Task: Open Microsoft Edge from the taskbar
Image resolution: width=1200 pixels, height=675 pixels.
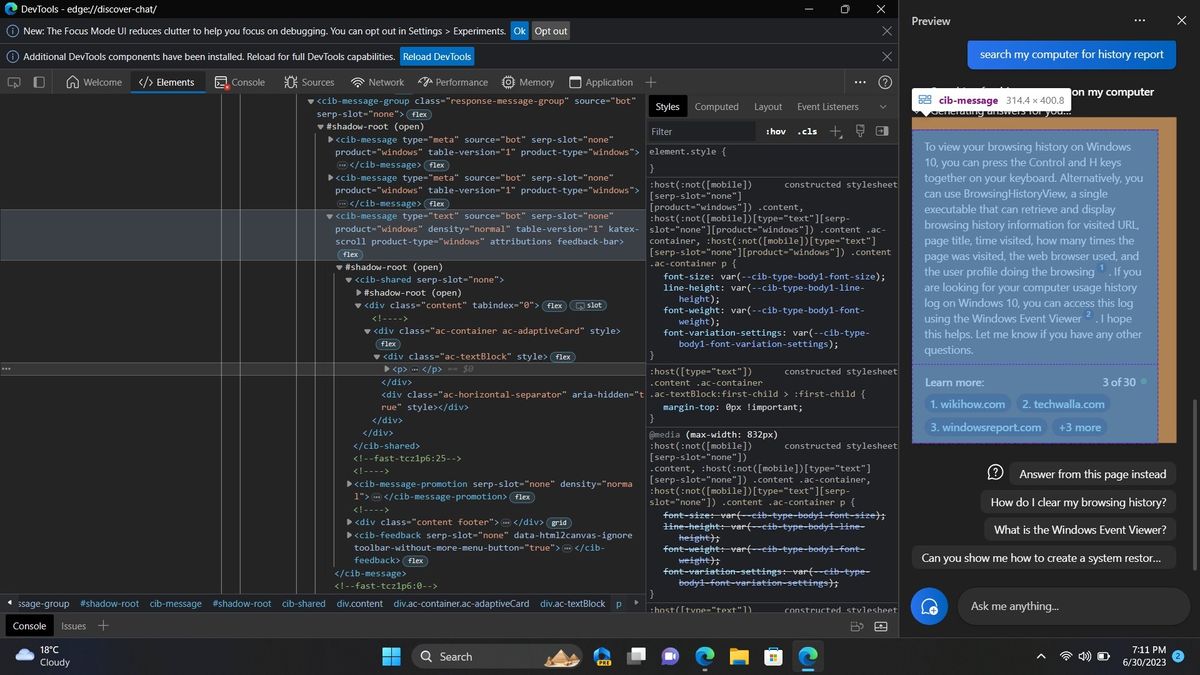Action: click(704, 656)
